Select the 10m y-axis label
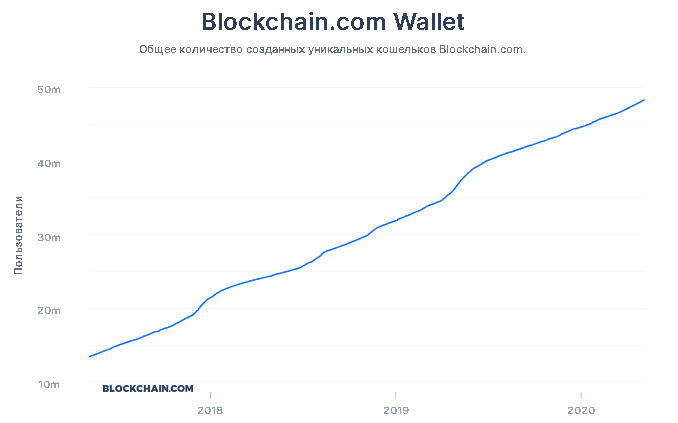The height and width of the screenshot is (423, 678). click(50, 384)
